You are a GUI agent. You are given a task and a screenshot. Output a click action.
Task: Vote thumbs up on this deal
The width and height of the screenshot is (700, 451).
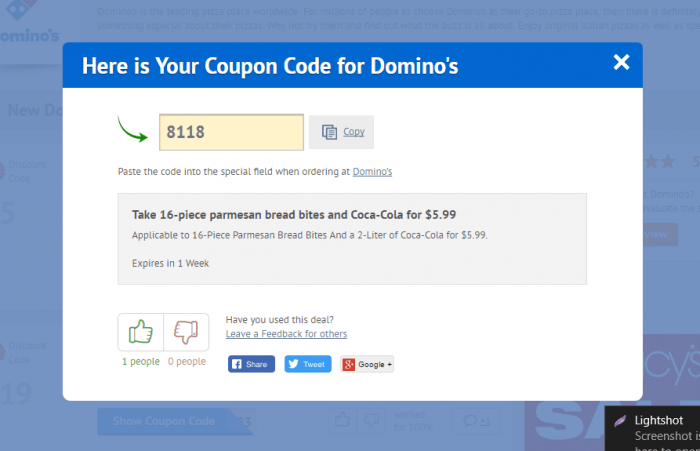click(141, 332)
